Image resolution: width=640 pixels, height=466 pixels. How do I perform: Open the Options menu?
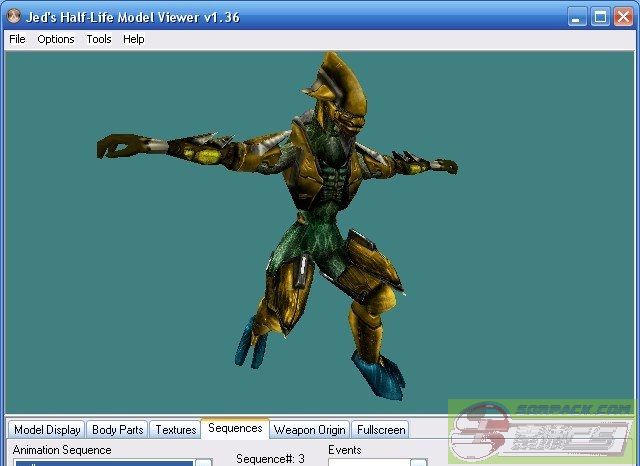click(x=56, y=39)
